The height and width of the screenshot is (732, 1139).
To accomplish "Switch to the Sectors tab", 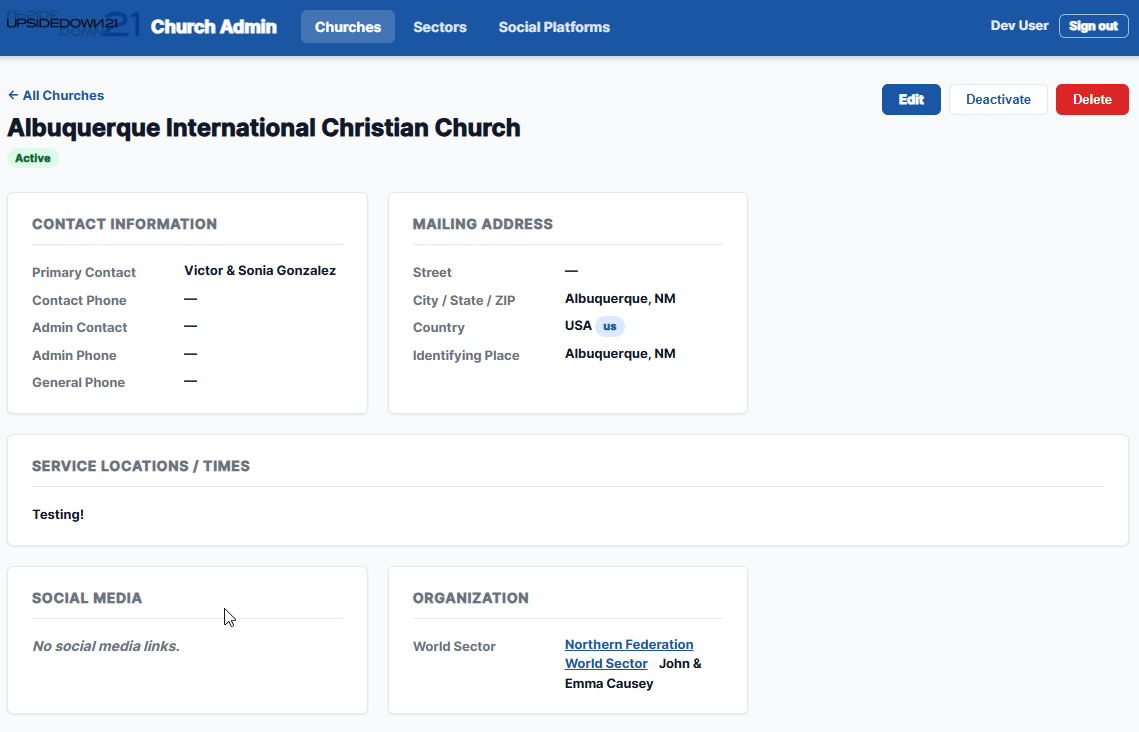I will coord(440,27).
